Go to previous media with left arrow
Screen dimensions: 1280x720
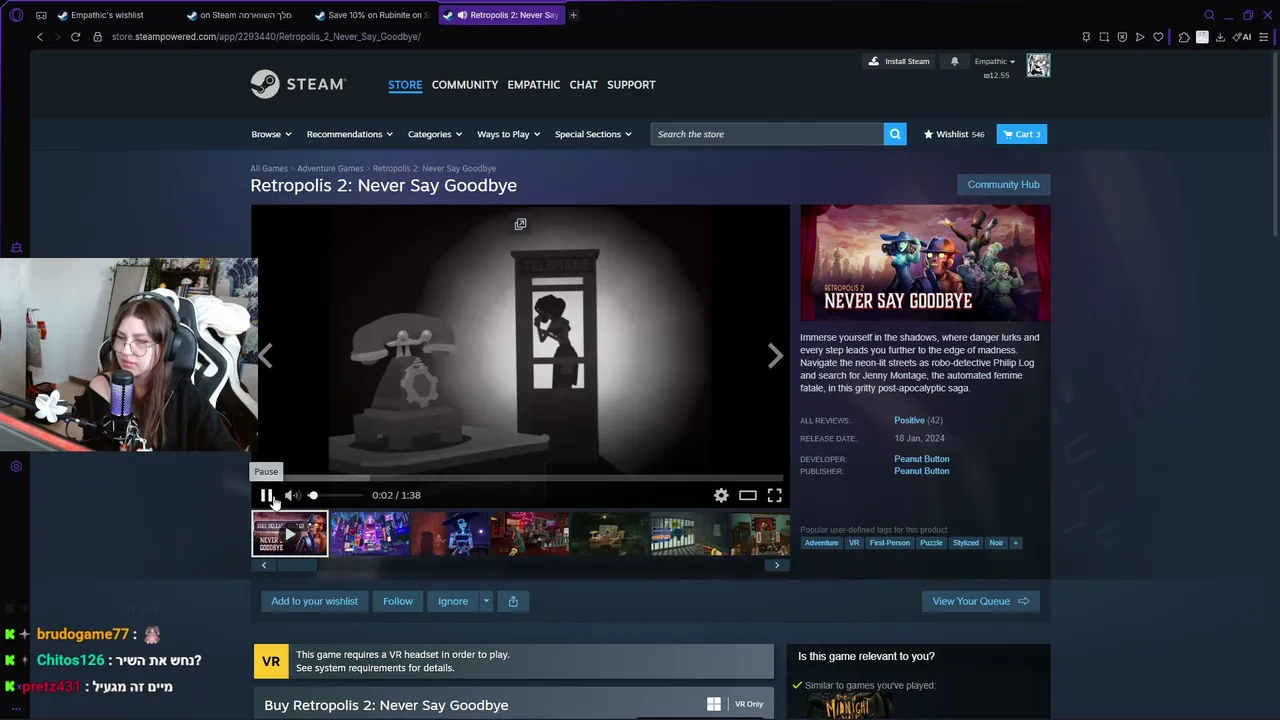(265, 356)
